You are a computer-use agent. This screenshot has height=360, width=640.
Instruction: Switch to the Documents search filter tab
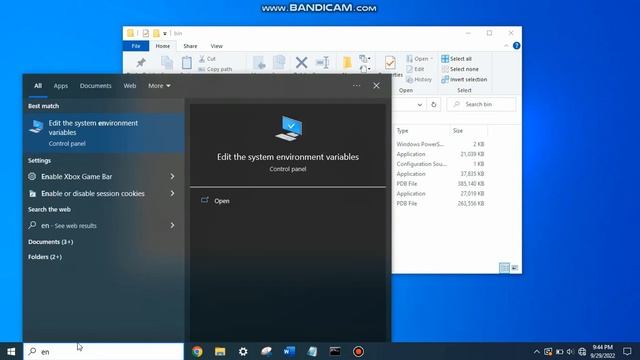tap(96, 86)
